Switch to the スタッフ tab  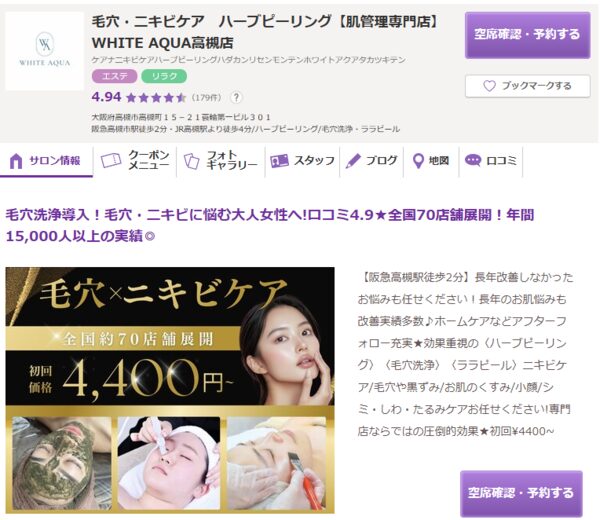tap(302, 161)
